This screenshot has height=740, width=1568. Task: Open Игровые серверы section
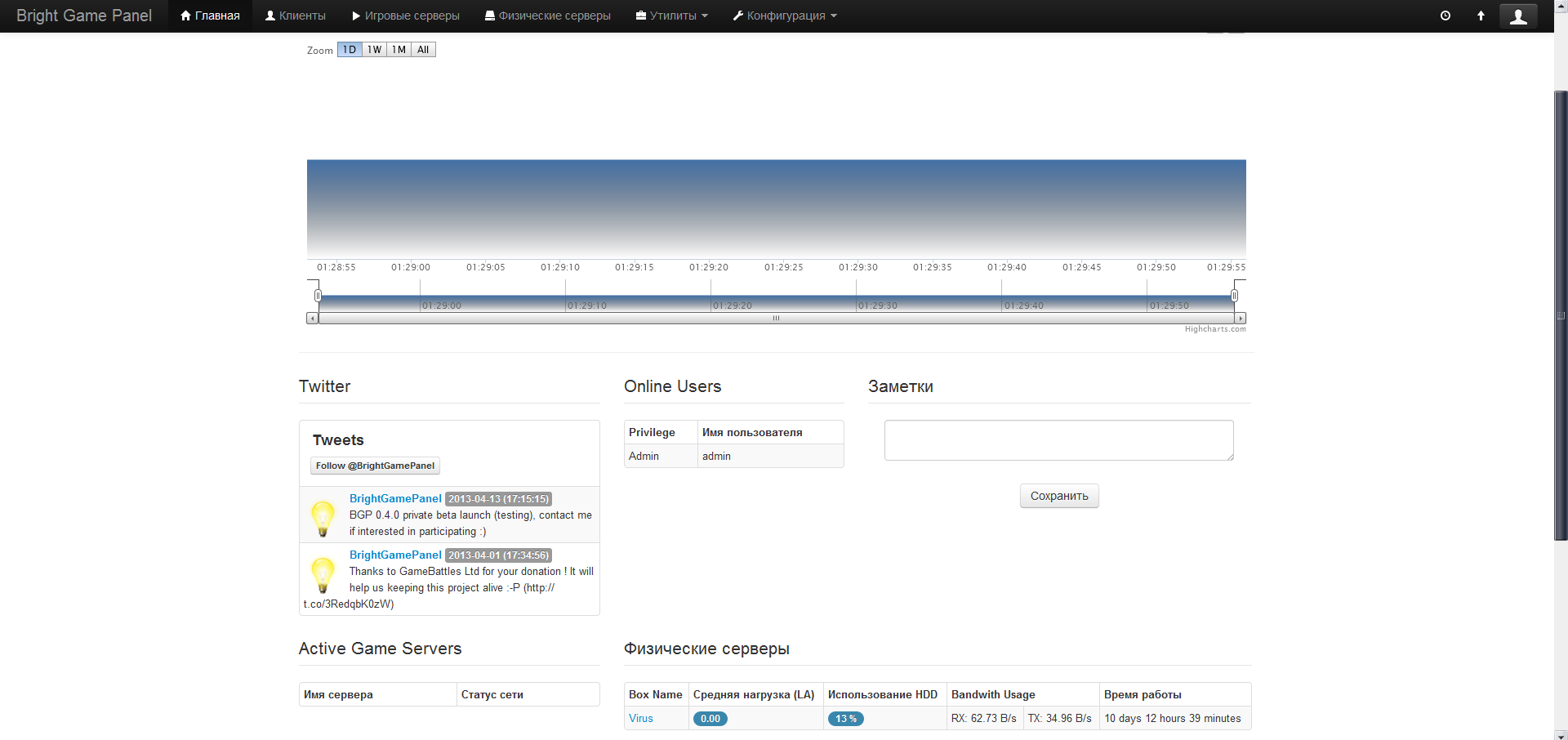coord(405,16)
